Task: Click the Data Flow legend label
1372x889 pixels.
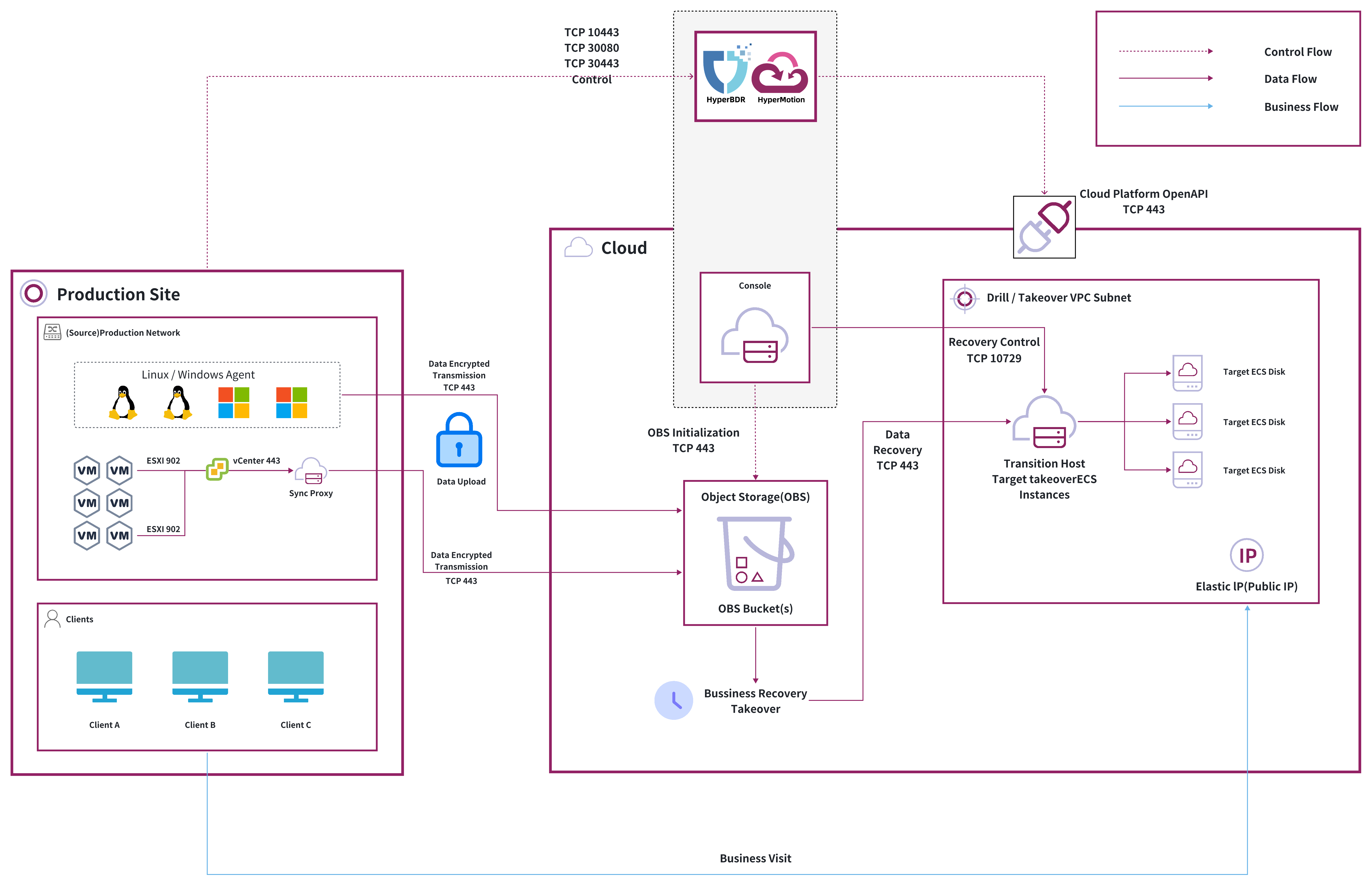Action: (1290, 79)
